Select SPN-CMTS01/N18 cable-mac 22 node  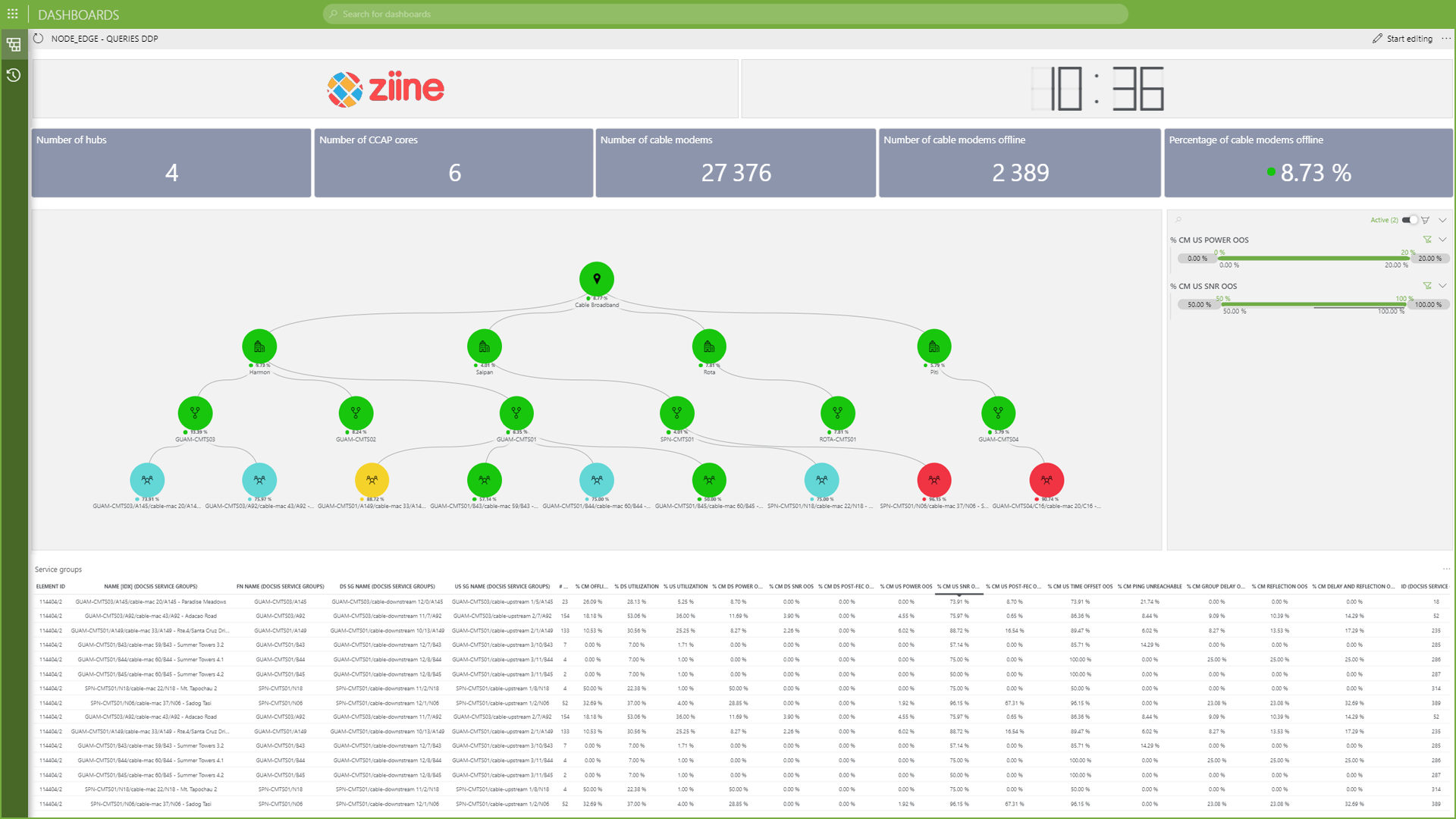822,480
